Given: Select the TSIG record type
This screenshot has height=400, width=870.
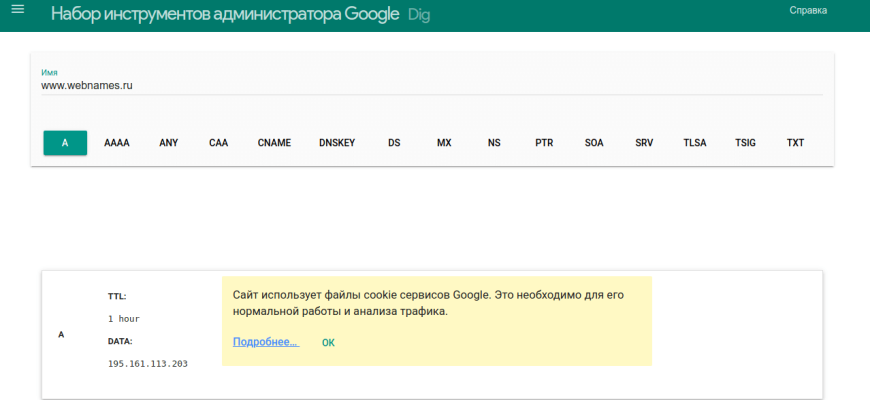Looking at the screenshot, I should click(x=745, y=143).
